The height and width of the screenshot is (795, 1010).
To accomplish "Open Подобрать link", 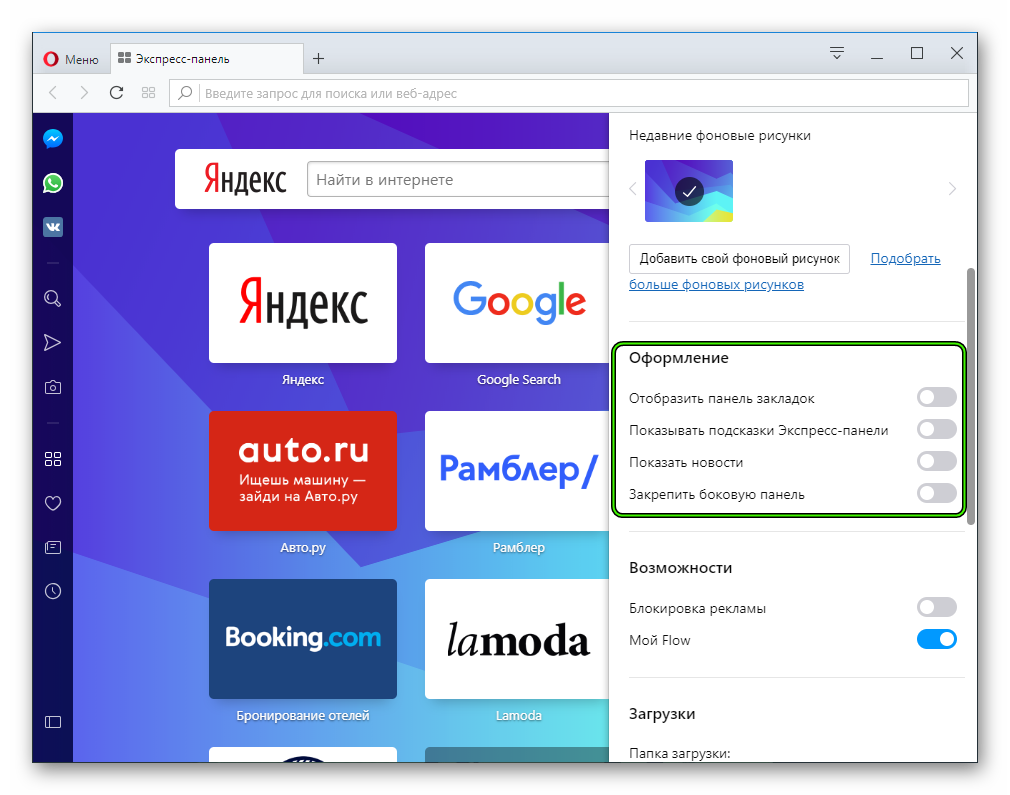I will coord(905,259).
